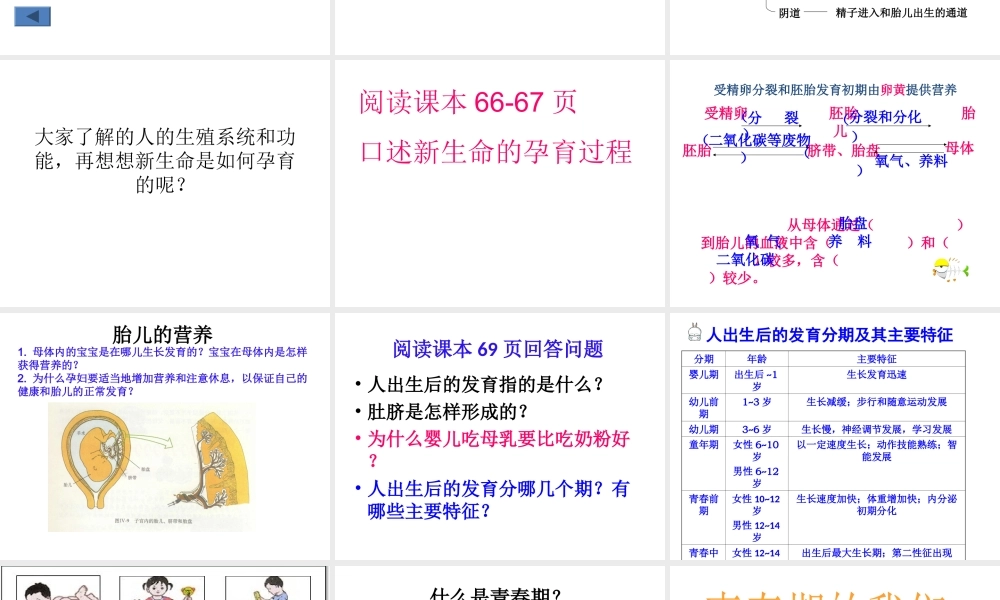Click the cell 生长慢，神经调节发展，学习发展
Viewport: 1000px width, 600px height.
click(x=876, y=429)
